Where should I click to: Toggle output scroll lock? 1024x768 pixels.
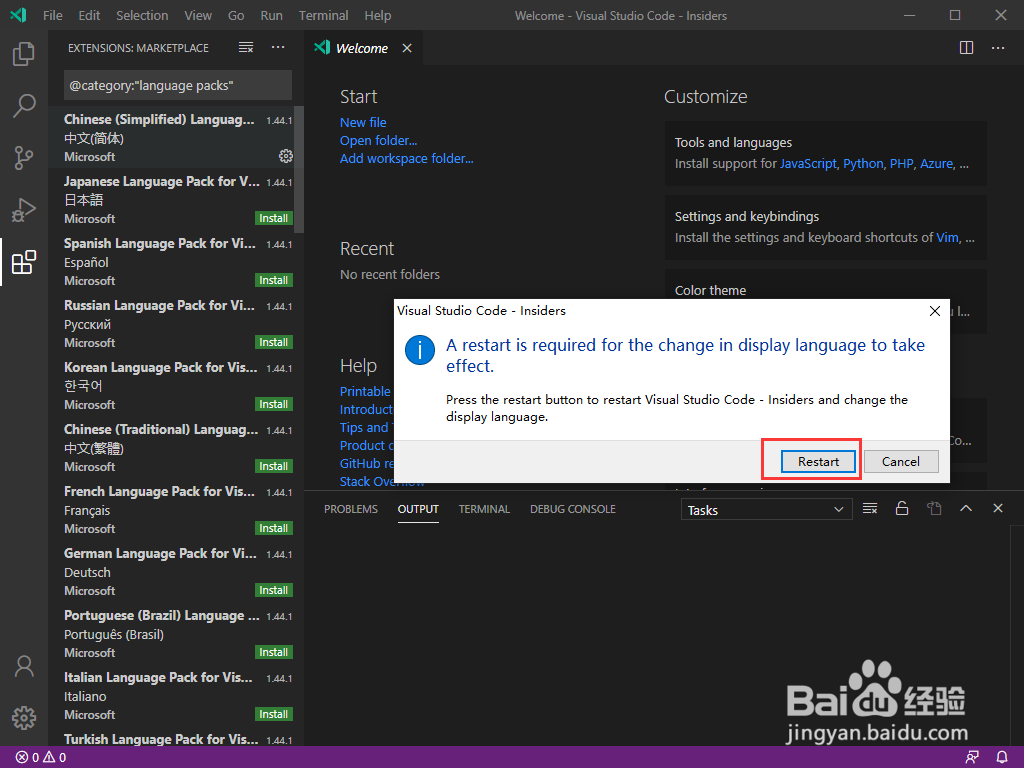point(902,508)
